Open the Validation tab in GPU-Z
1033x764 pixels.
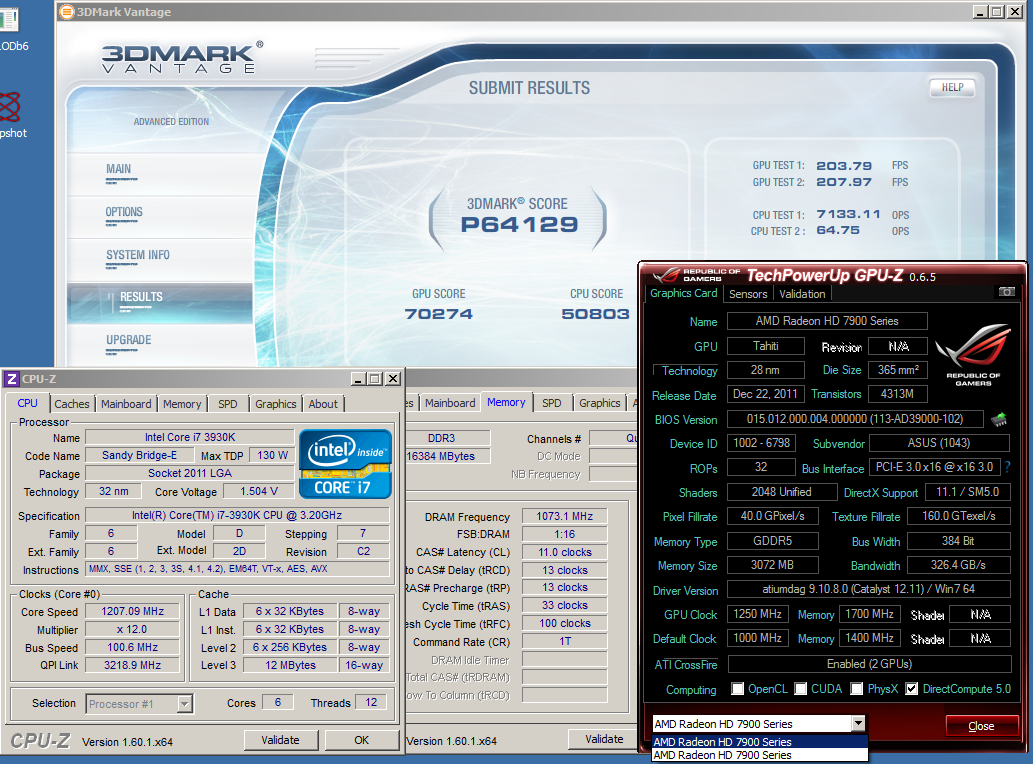point(802,294)
